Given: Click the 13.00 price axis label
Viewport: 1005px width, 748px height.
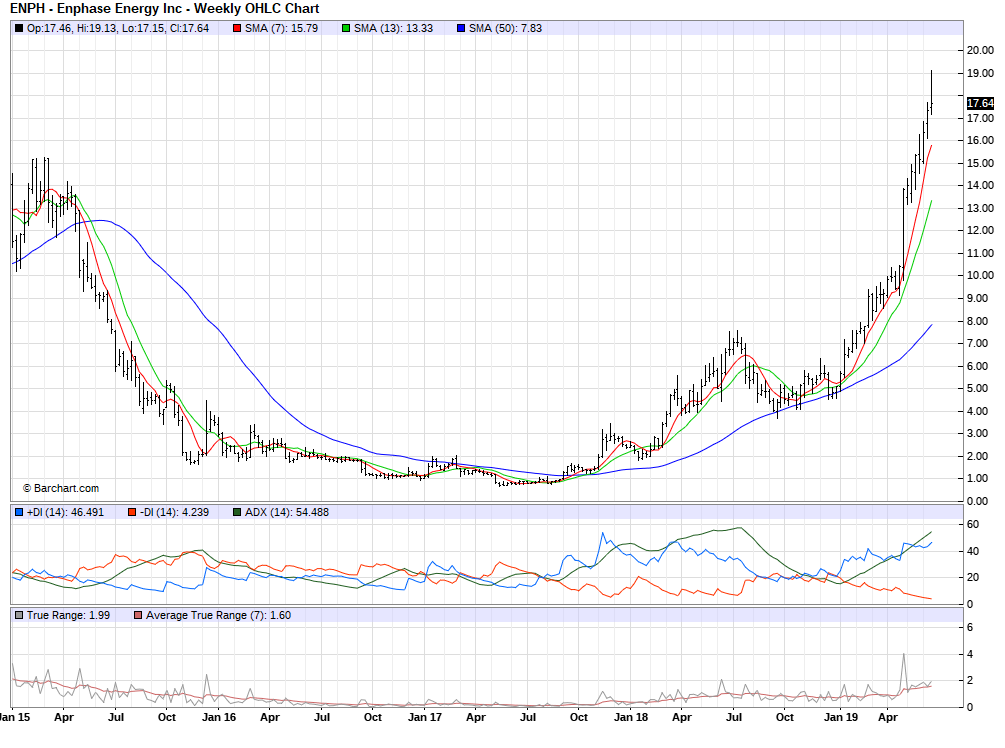Looking at the screenshot, I should click(980, 208).
